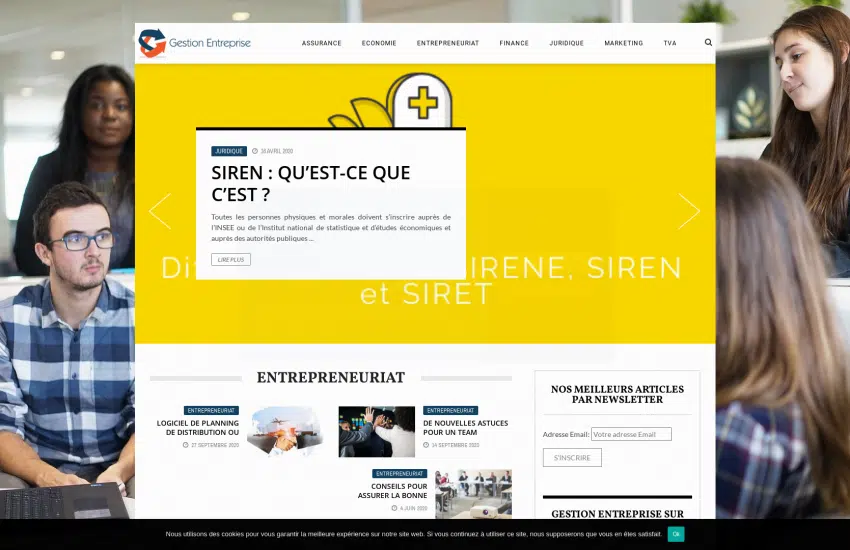Click the 27 septembre 2020 date
Image resolution: width=850 pixels, height=550 pixels.
click(x=211, y=445)
